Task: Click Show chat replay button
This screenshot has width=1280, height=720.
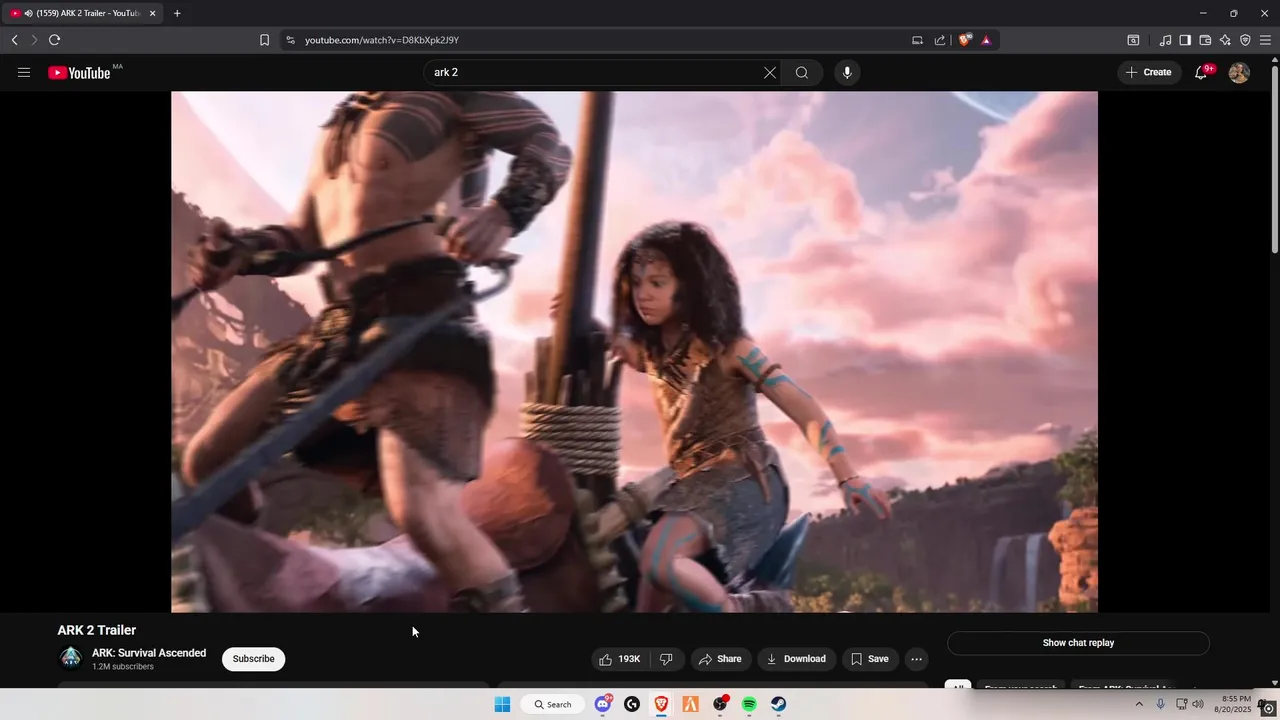Action: pyautogui.click(x=1078, y=643)
